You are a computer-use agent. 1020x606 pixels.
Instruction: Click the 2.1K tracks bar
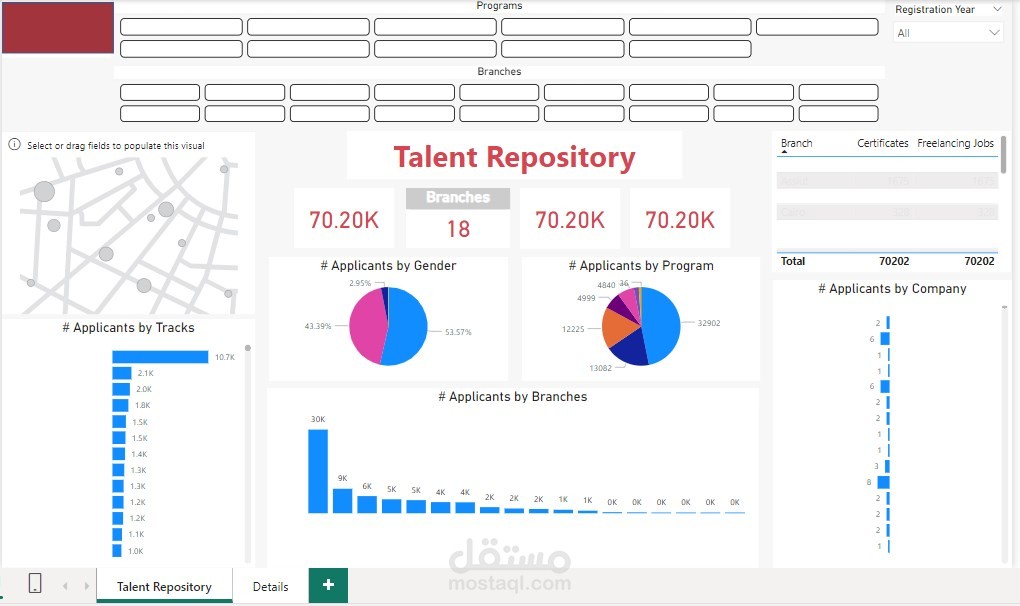point(122,373)
